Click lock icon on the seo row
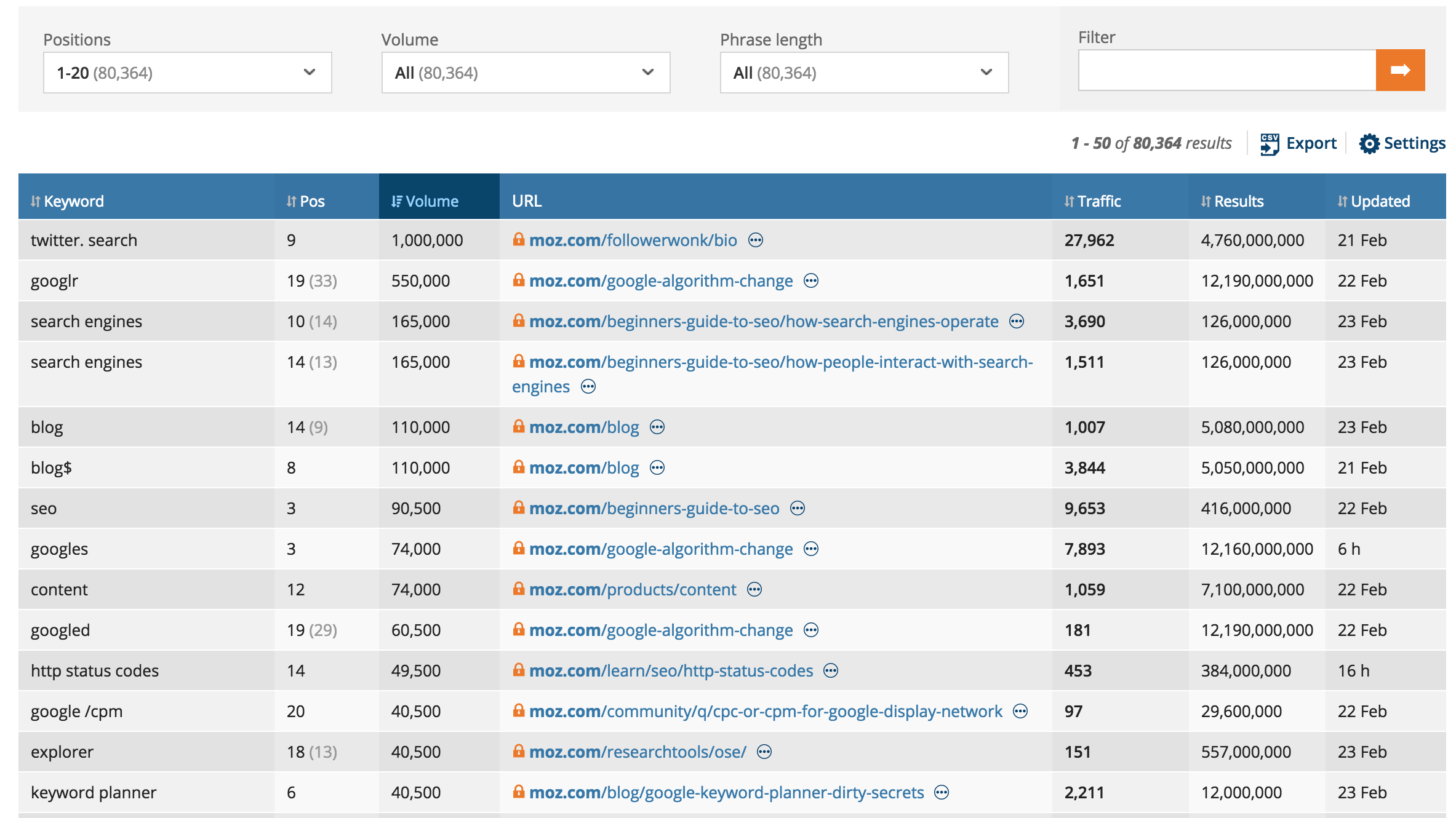 (x=519, y=507)
